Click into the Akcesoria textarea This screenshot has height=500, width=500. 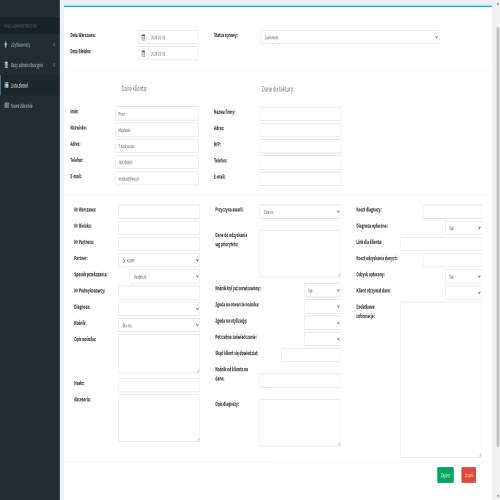click(x=159, y=418)
